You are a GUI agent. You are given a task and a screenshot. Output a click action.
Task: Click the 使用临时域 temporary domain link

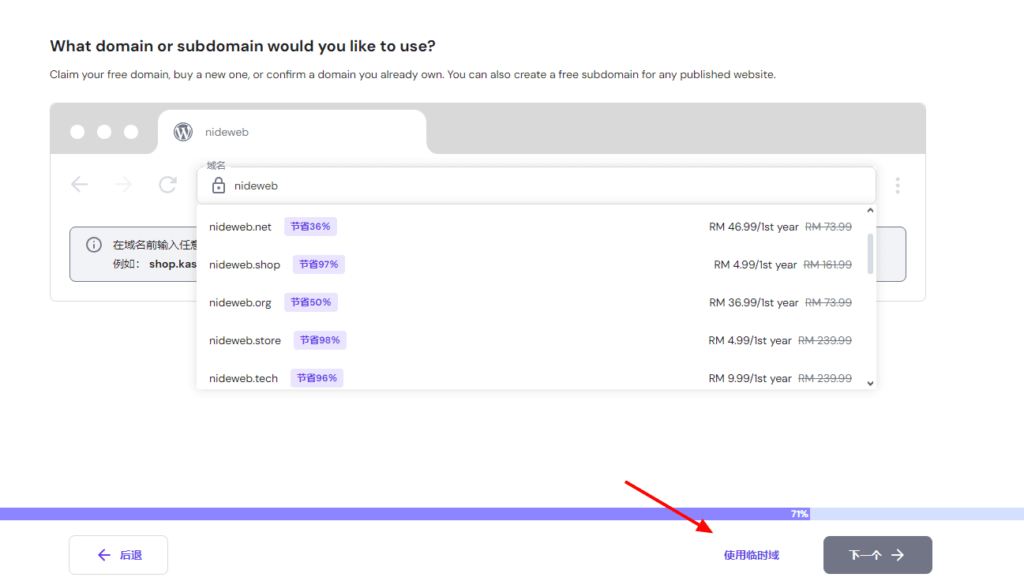(751, 555)
